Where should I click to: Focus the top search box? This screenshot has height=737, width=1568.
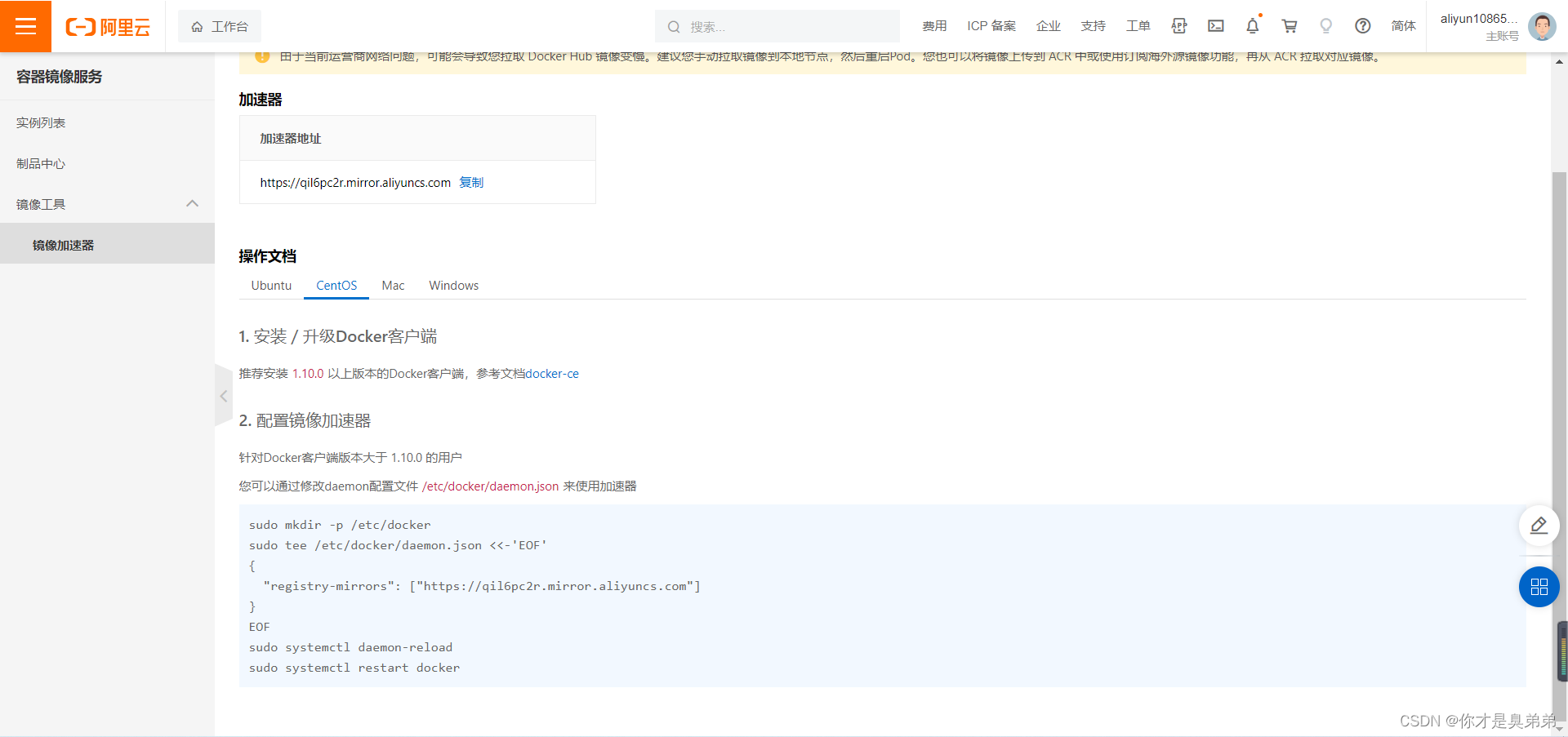pos(777,27)
